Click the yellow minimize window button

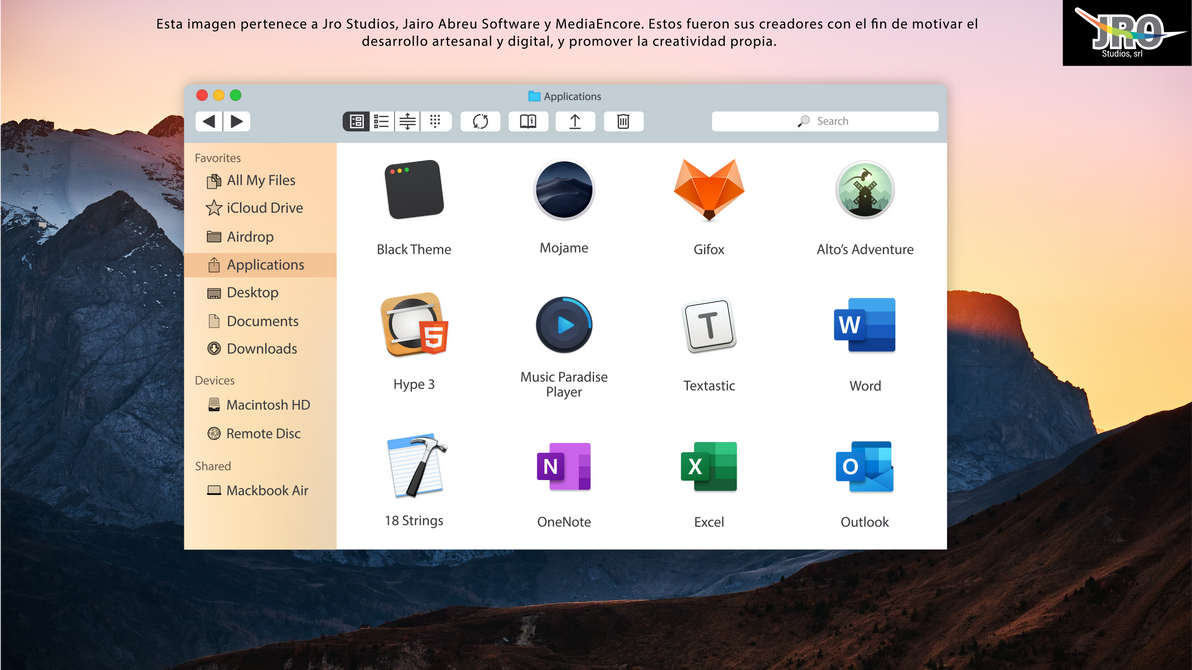click(x=218, y=95)
